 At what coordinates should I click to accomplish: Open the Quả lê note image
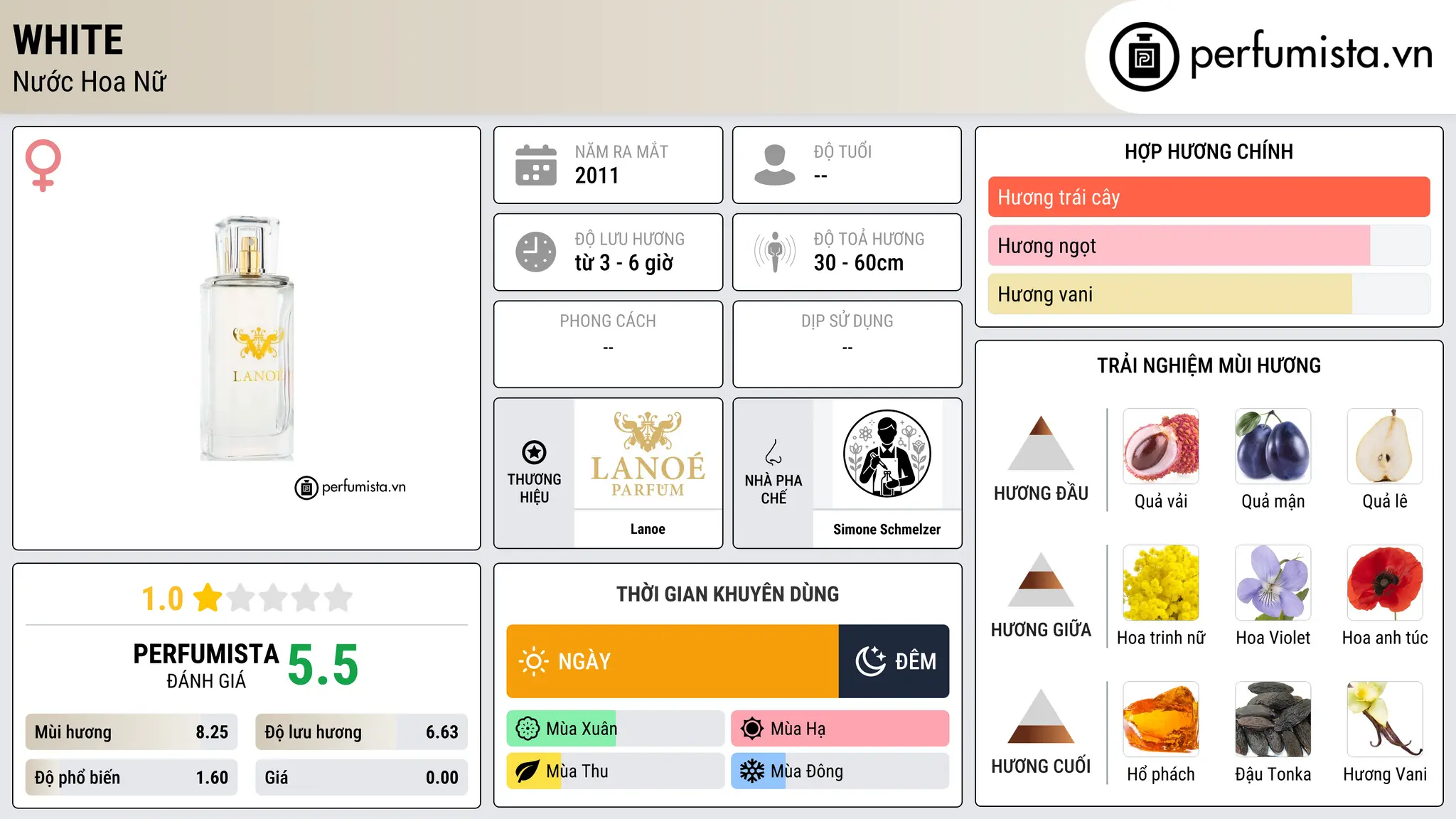click(x=1385, y=446)
